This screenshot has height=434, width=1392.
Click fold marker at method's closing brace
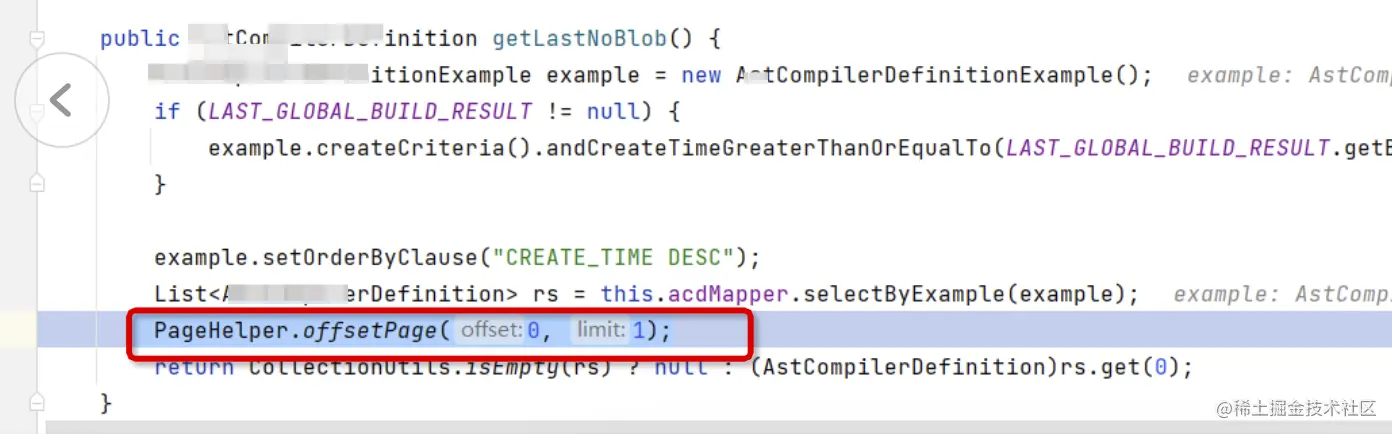[x=37, y=403]
